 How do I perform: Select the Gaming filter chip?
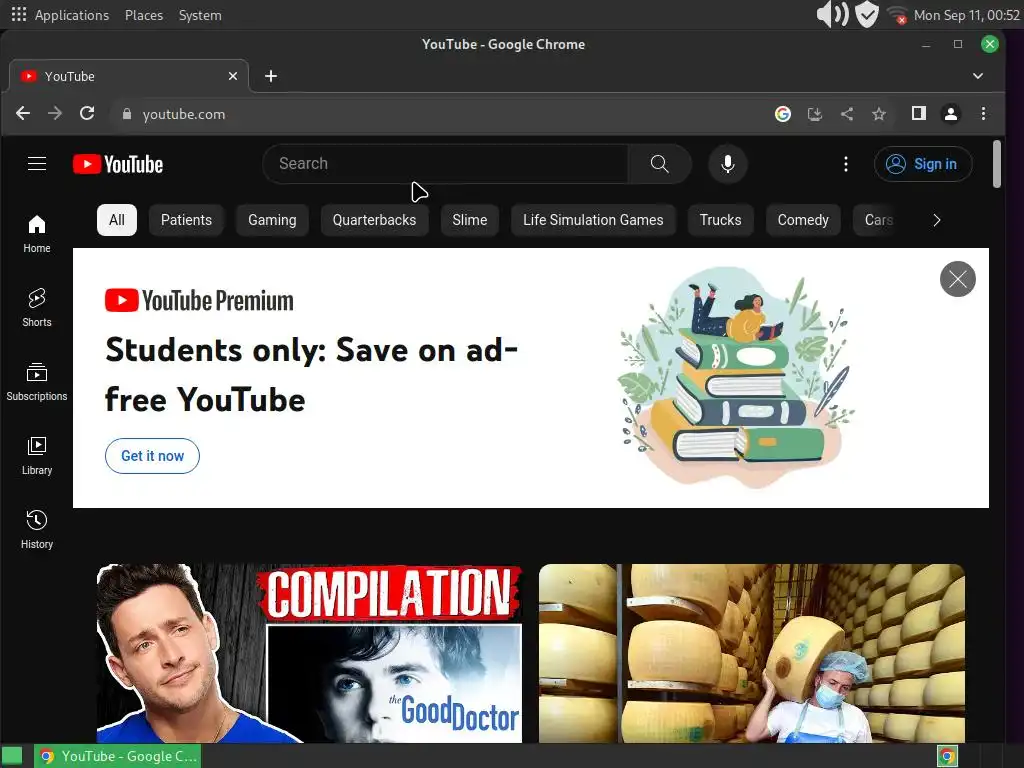(272, 220)
